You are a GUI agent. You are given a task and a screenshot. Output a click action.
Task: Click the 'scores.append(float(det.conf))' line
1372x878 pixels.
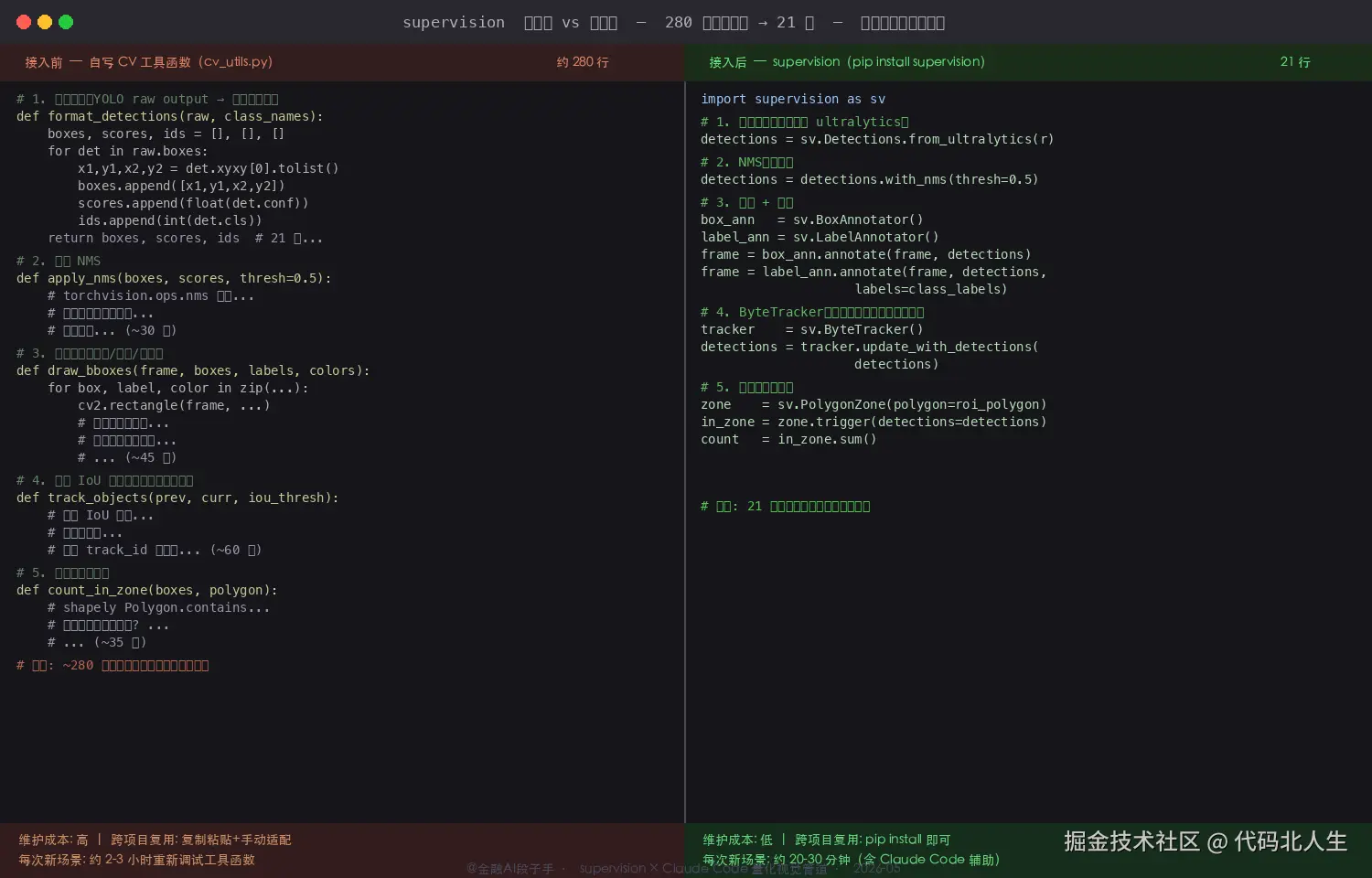pos(193,203)
